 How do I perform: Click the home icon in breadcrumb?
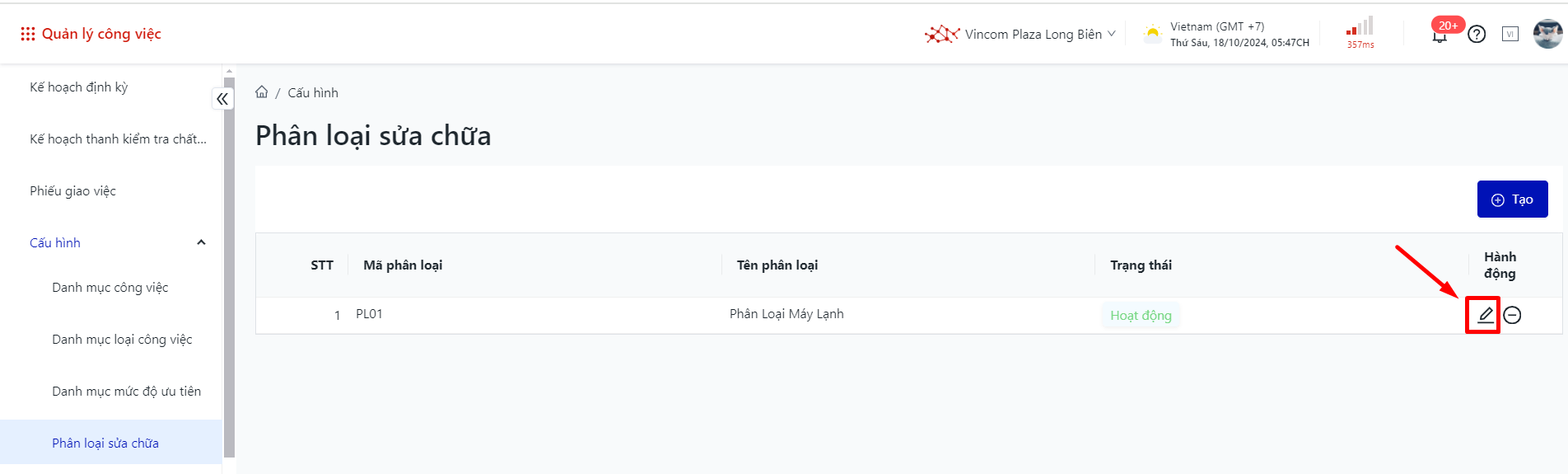coord(262,92)
